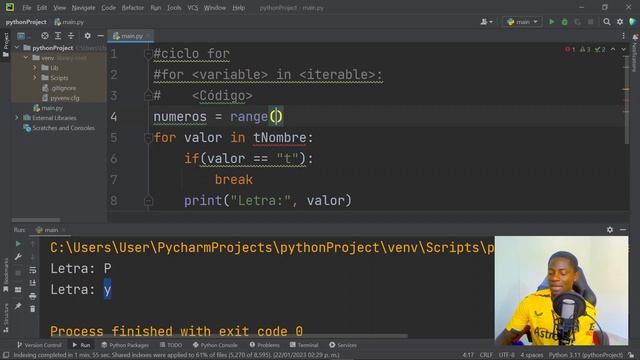Clear console output with trash icon

tap(33, 309)
